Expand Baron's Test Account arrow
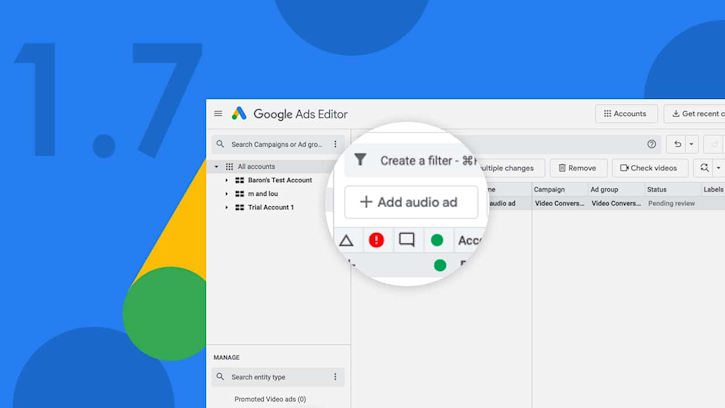The width and height of the screenshot is (725, 408). [x=227, y=180]
